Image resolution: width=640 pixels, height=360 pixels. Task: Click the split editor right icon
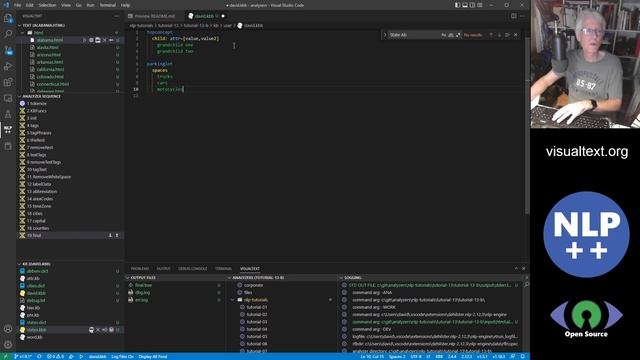click(x=513, y=16)
